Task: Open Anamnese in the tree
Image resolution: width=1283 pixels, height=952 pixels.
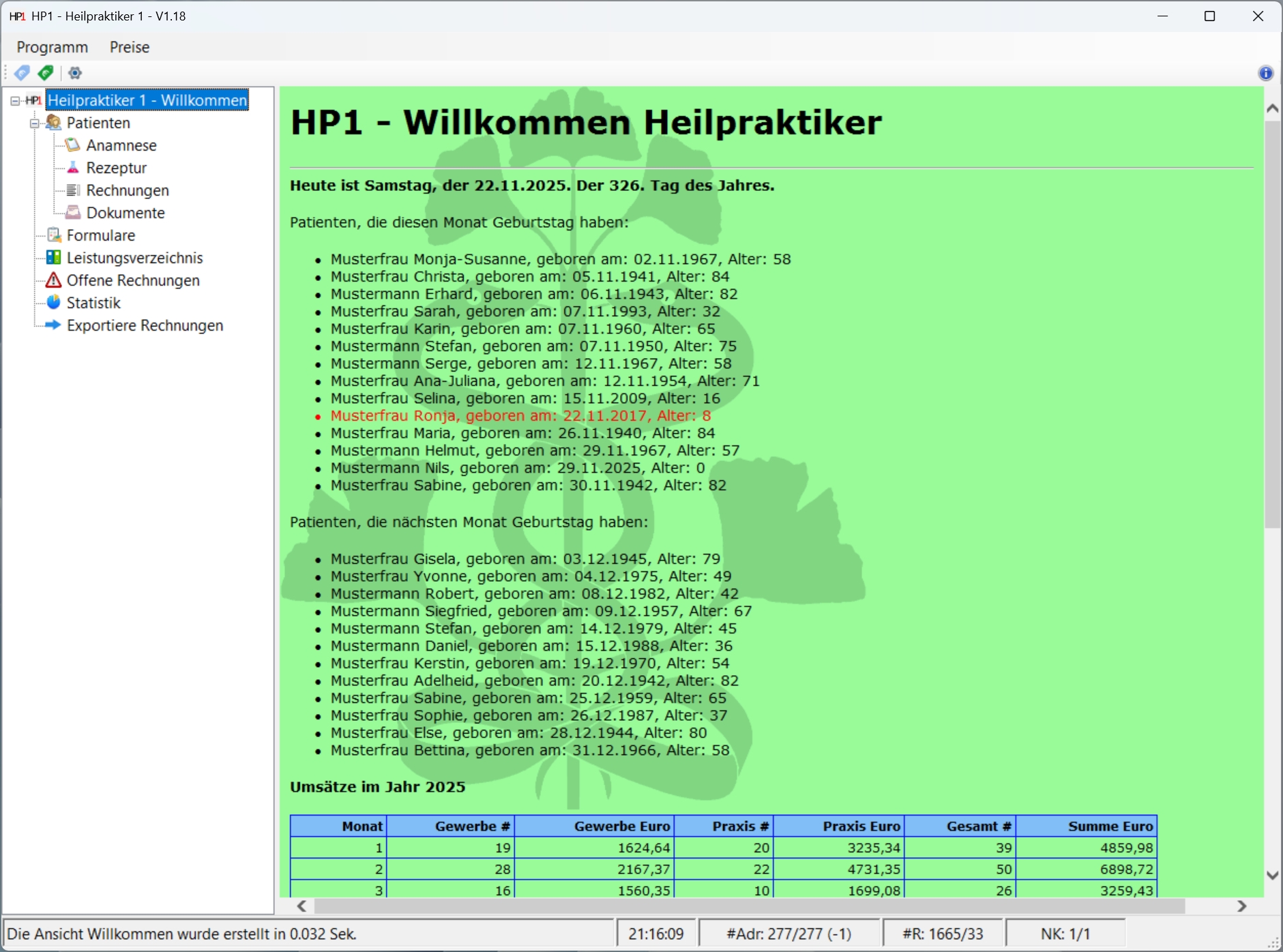Action: point(121,145)
